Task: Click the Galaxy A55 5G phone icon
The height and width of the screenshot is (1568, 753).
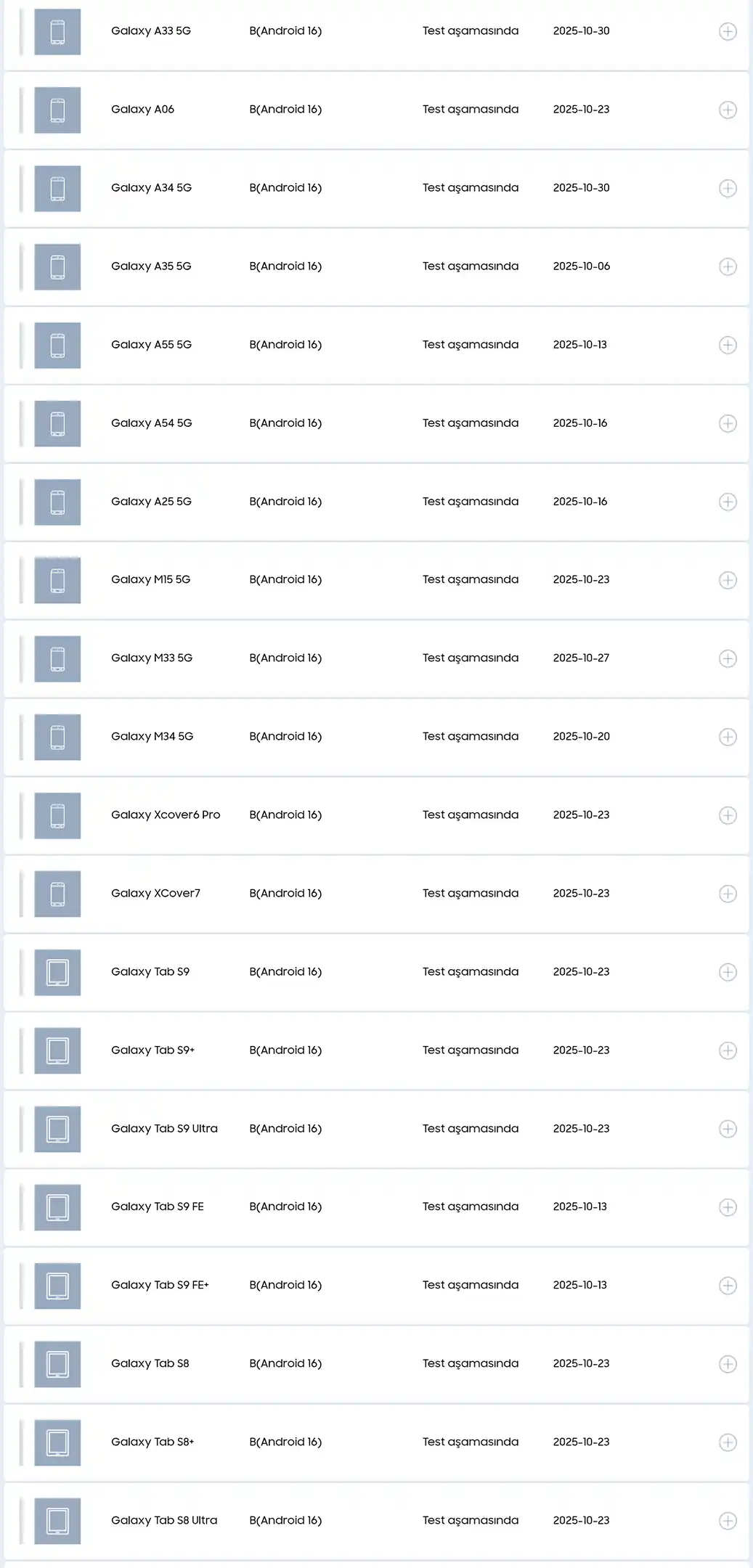Action: [x=57, y=346]
